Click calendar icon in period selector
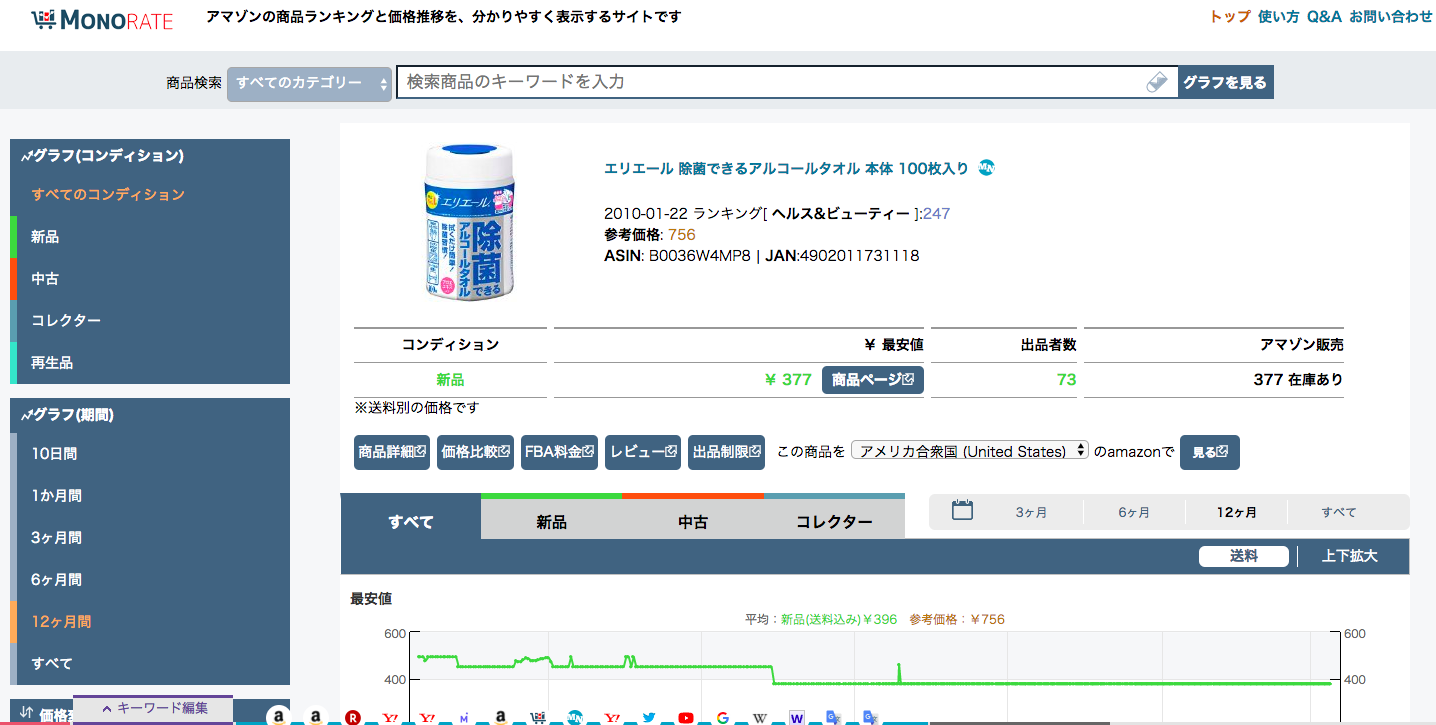This screenshot has width=1436, height=725. pyautogui.click(x=962, y=511)
